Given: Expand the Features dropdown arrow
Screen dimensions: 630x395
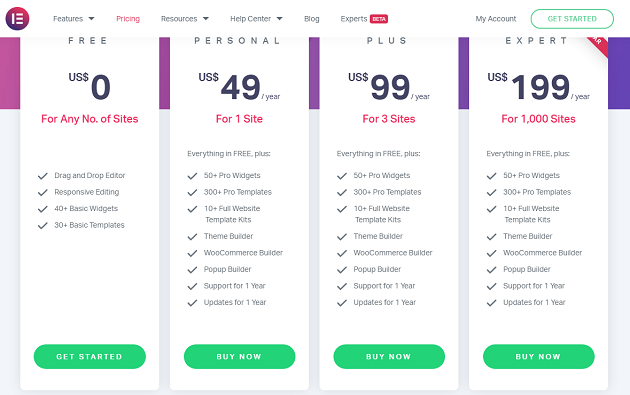Looking at the screenshot, I should tap(92, 18).
